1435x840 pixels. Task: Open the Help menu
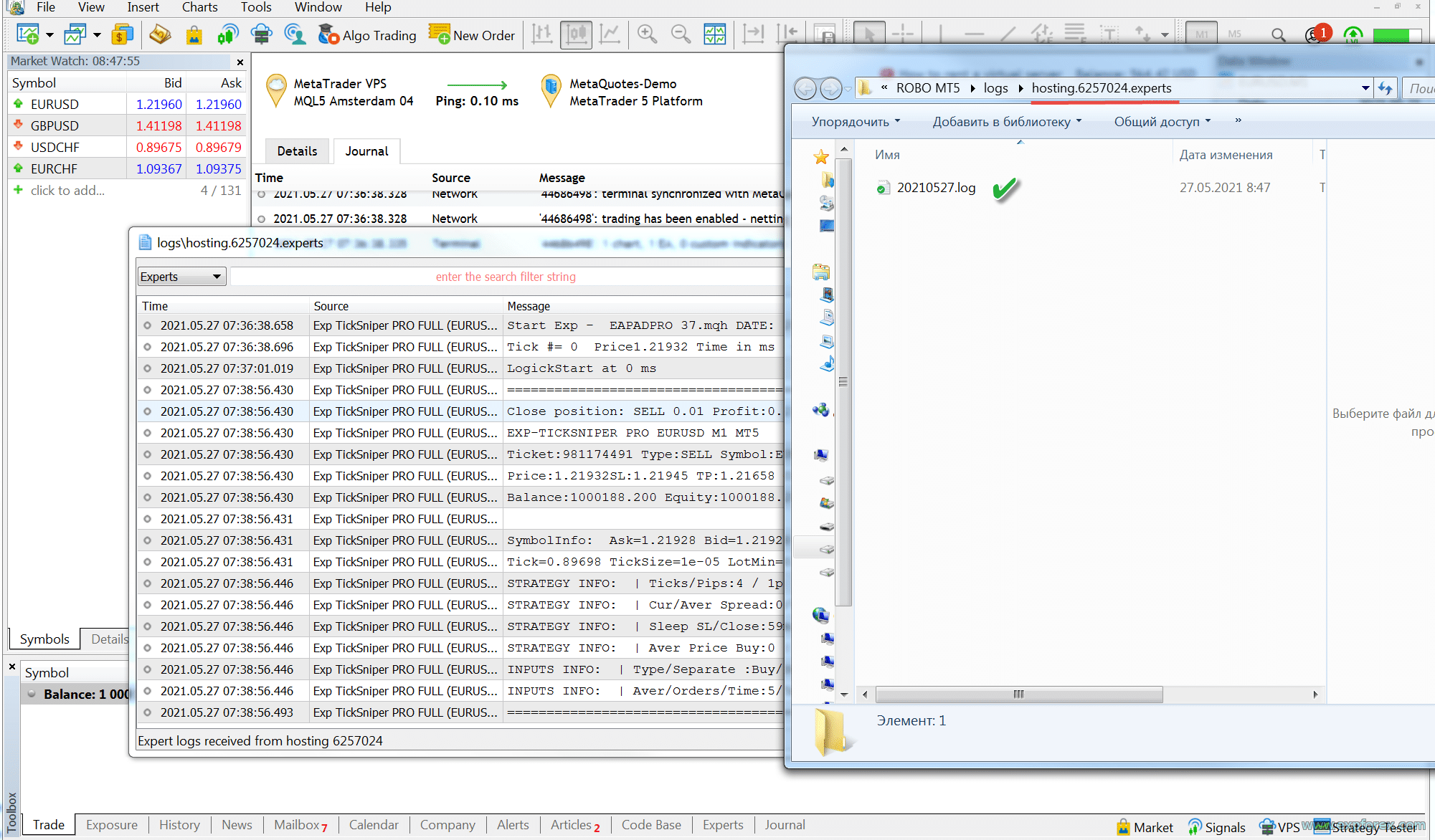[378, 7]
